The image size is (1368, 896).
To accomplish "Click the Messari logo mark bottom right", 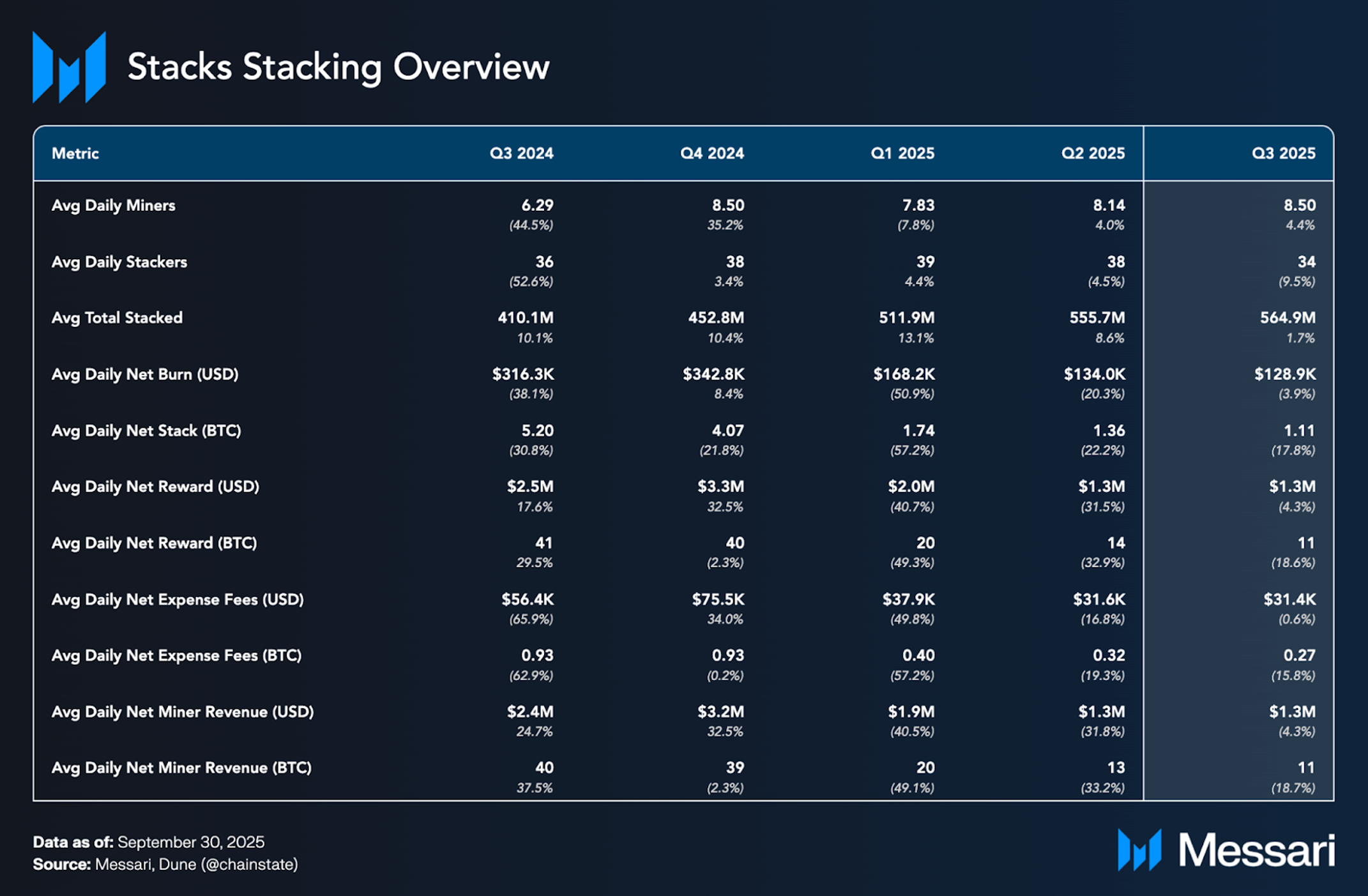I will [1139, 850].
